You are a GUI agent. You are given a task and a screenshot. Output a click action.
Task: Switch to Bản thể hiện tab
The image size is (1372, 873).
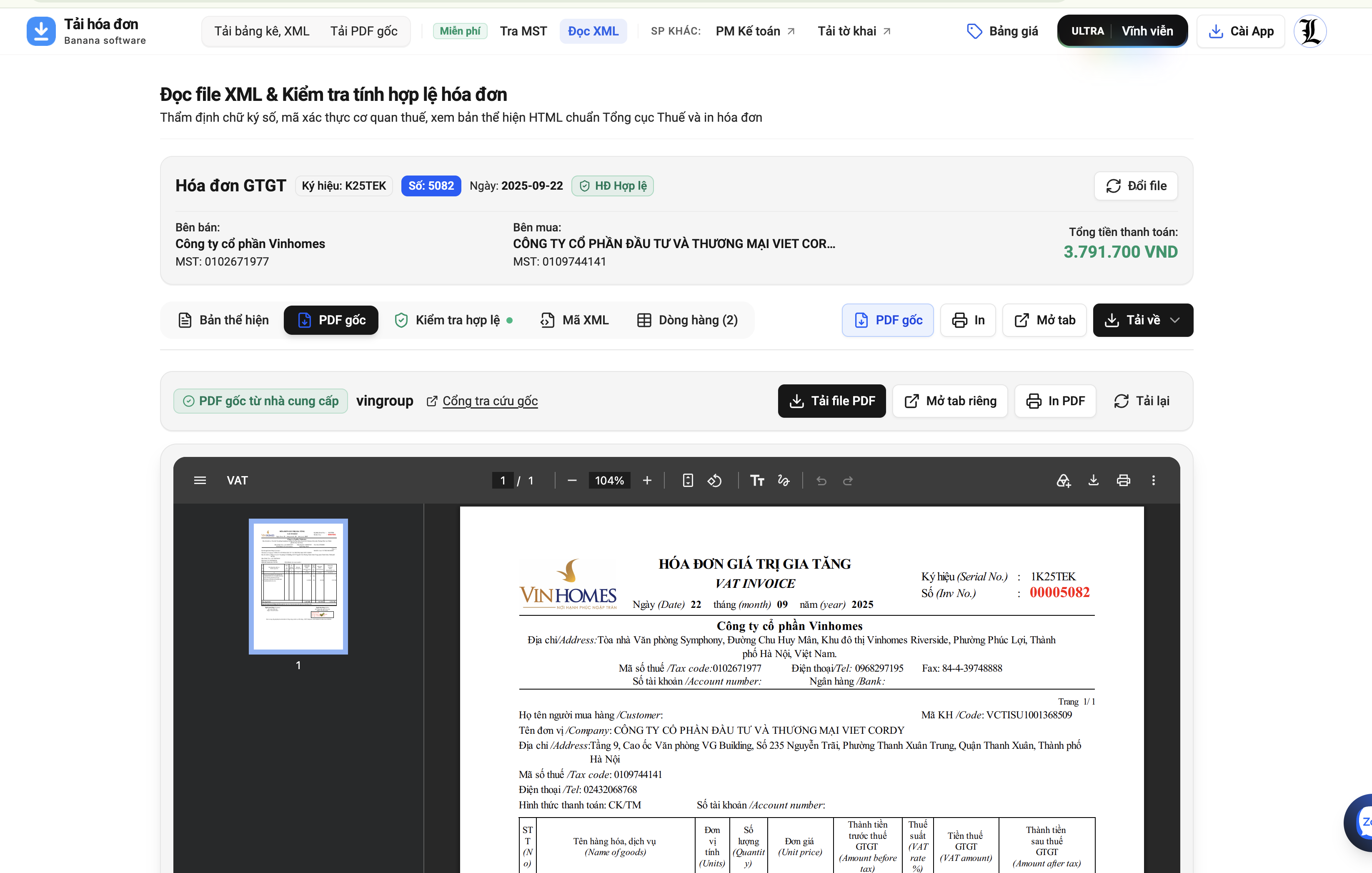(223, 320)
